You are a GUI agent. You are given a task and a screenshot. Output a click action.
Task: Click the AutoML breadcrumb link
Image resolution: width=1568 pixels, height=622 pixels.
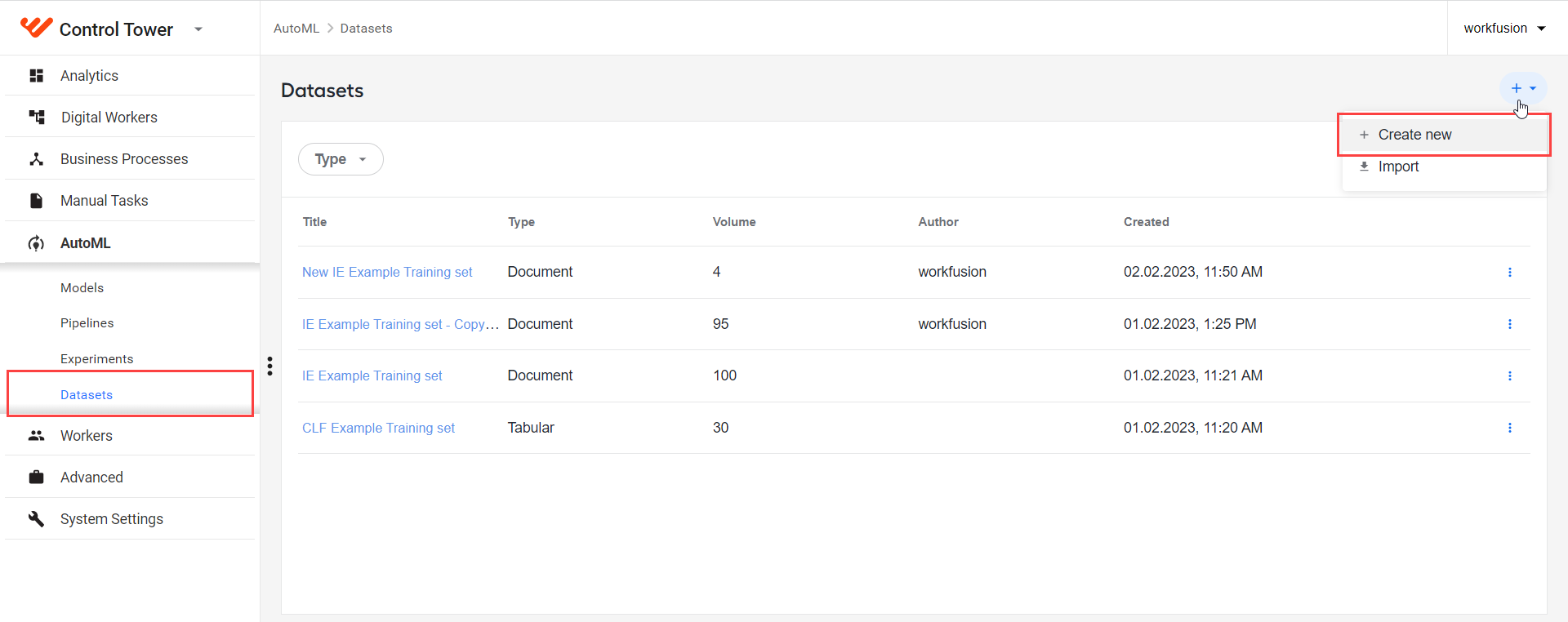[296, 29]
